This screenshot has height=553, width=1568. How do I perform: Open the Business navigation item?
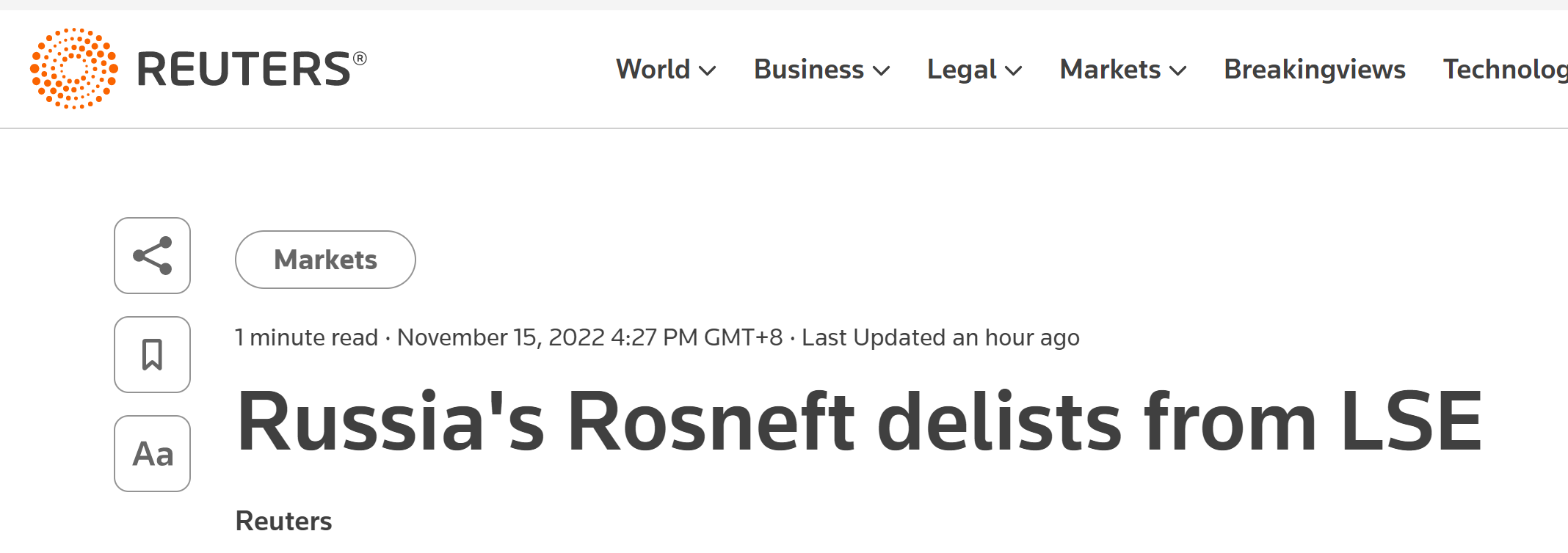[808, 70]
